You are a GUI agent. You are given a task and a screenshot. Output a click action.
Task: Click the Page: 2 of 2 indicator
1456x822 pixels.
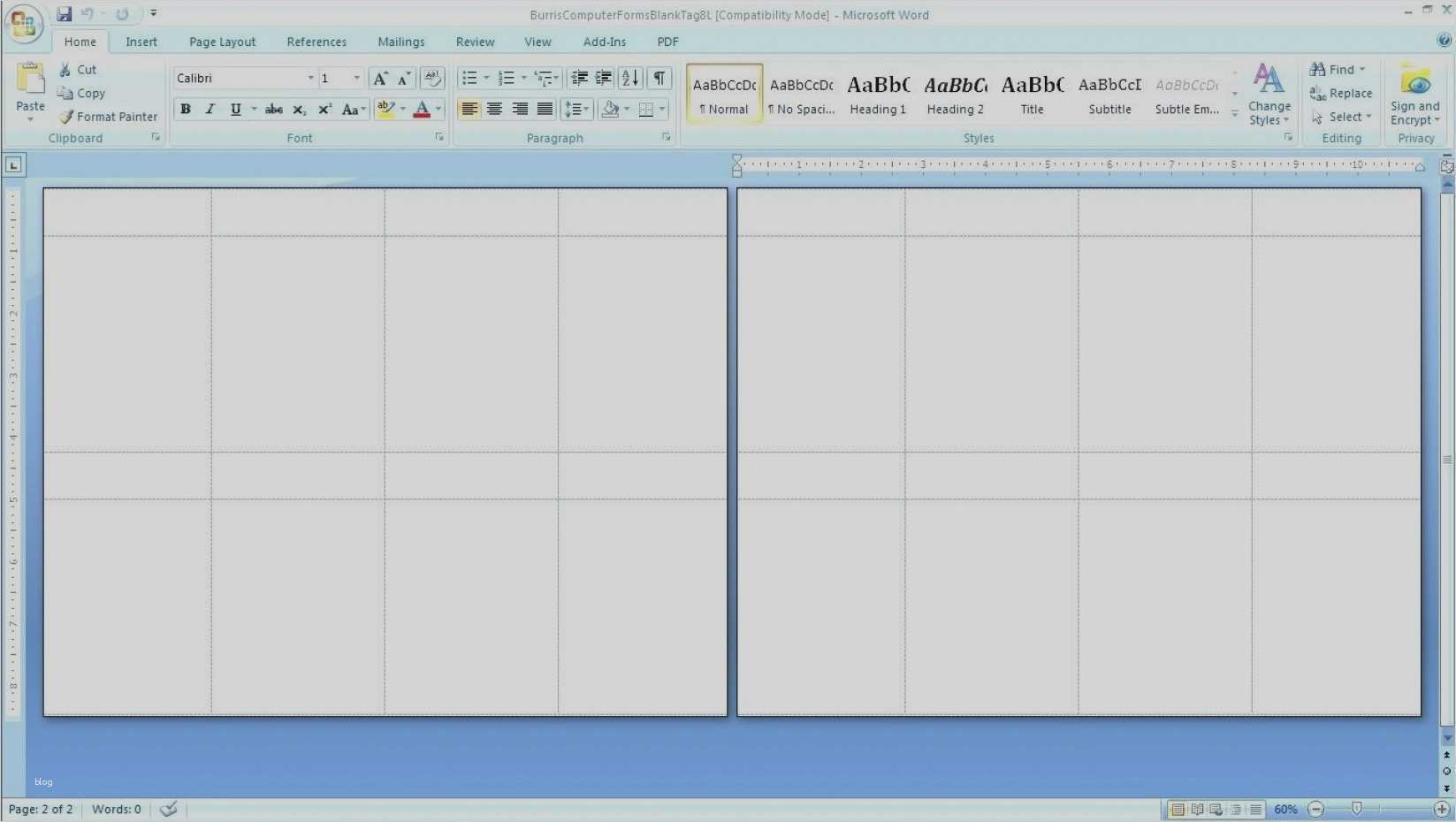click(41, 809)
